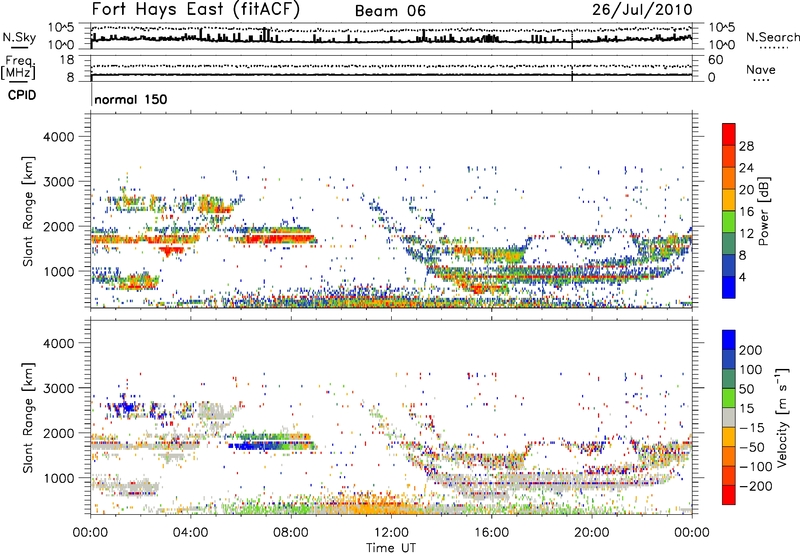Click the '28' tick on Power scale
The width and height of the screenshot is (800, 554).
(x=746, y=146)
